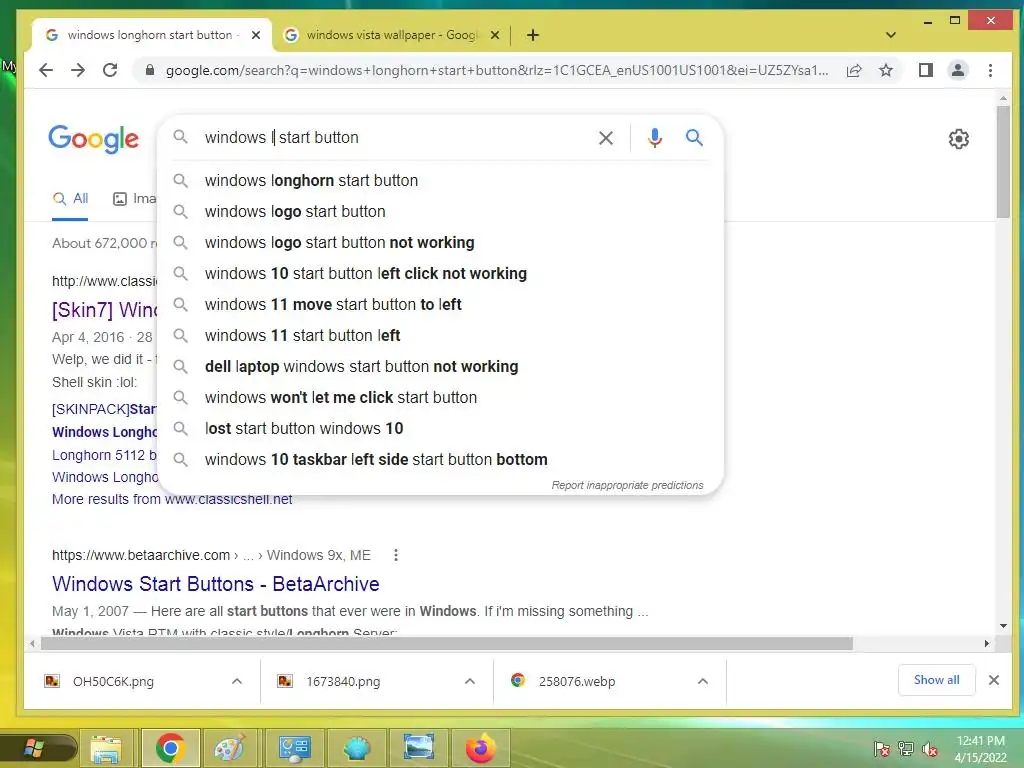1024x768 pixels.
Task: Click vertical scrollbar down arrow
Action: pyautogui.click(x=1003, y=626)
